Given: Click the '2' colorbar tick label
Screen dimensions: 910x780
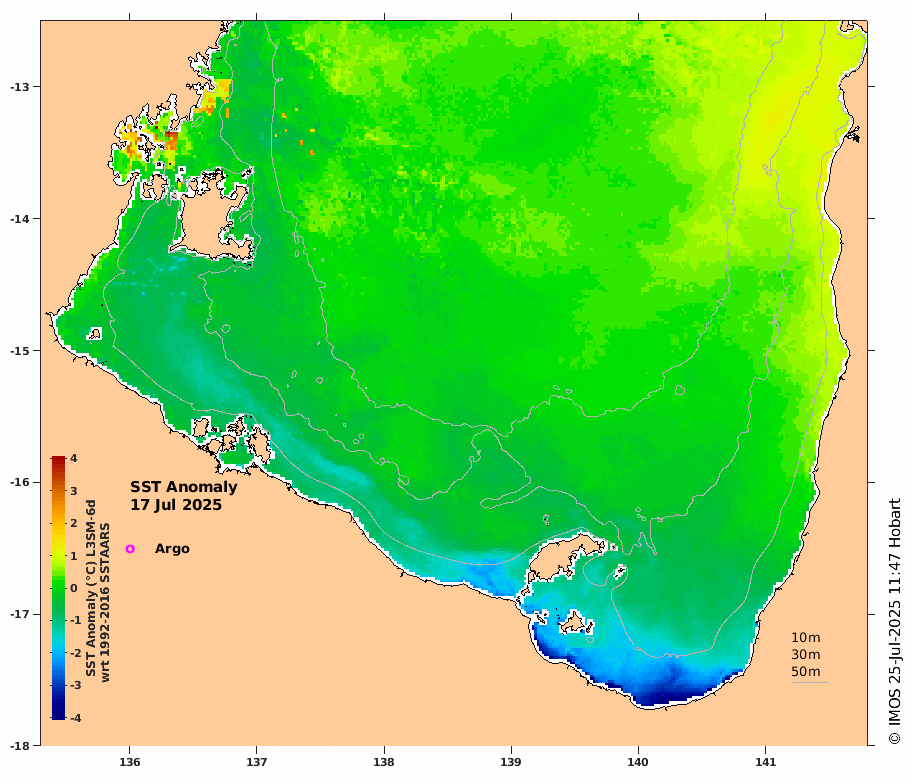Looking at the screenshot, I should tap(74, 523).
